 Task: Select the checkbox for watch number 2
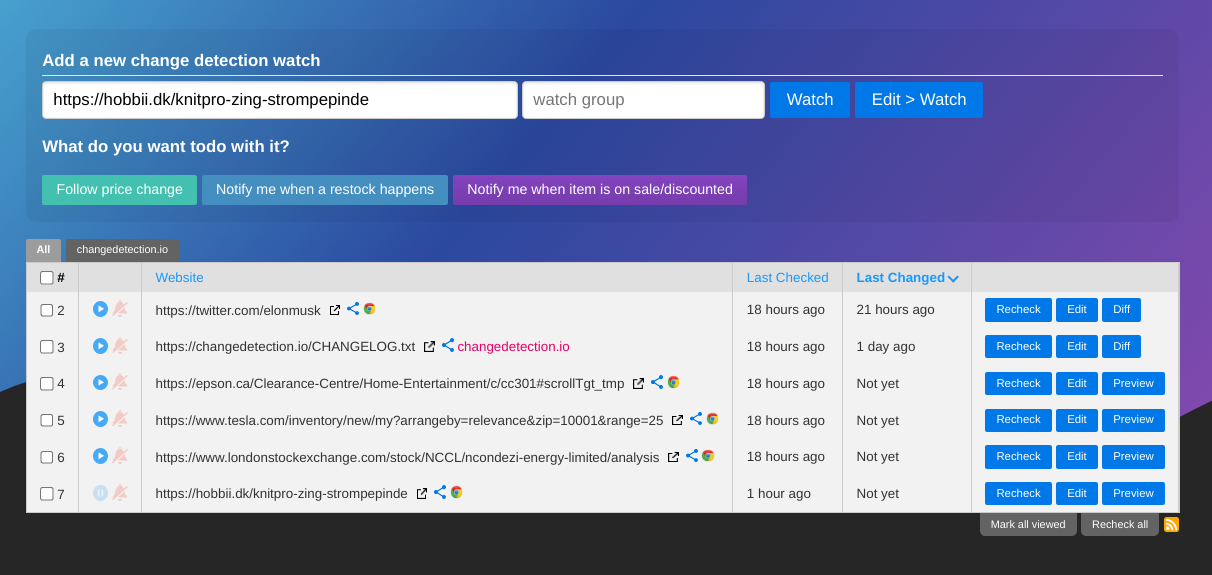coord(47,310)
